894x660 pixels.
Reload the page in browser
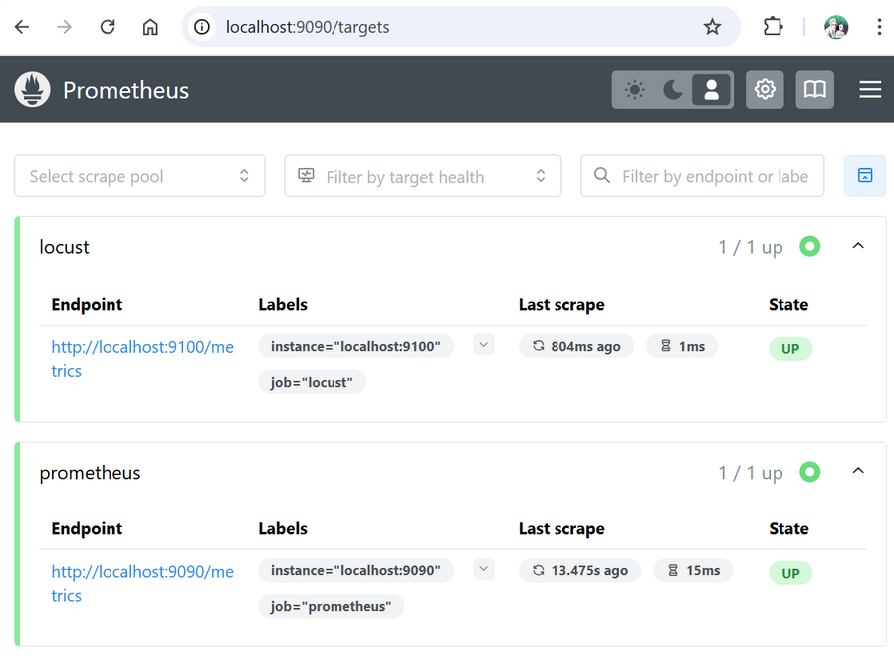pyautogui.click(x=107, y=27)
